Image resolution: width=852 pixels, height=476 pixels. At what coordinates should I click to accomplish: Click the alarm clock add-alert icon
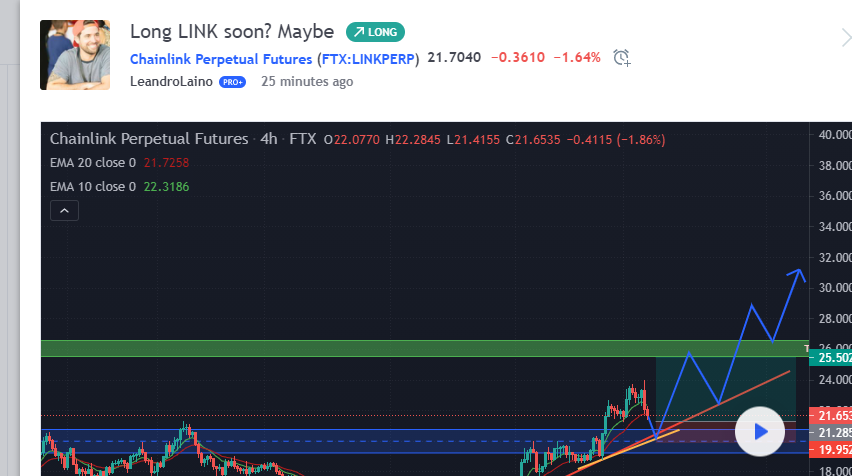(622, 58)
